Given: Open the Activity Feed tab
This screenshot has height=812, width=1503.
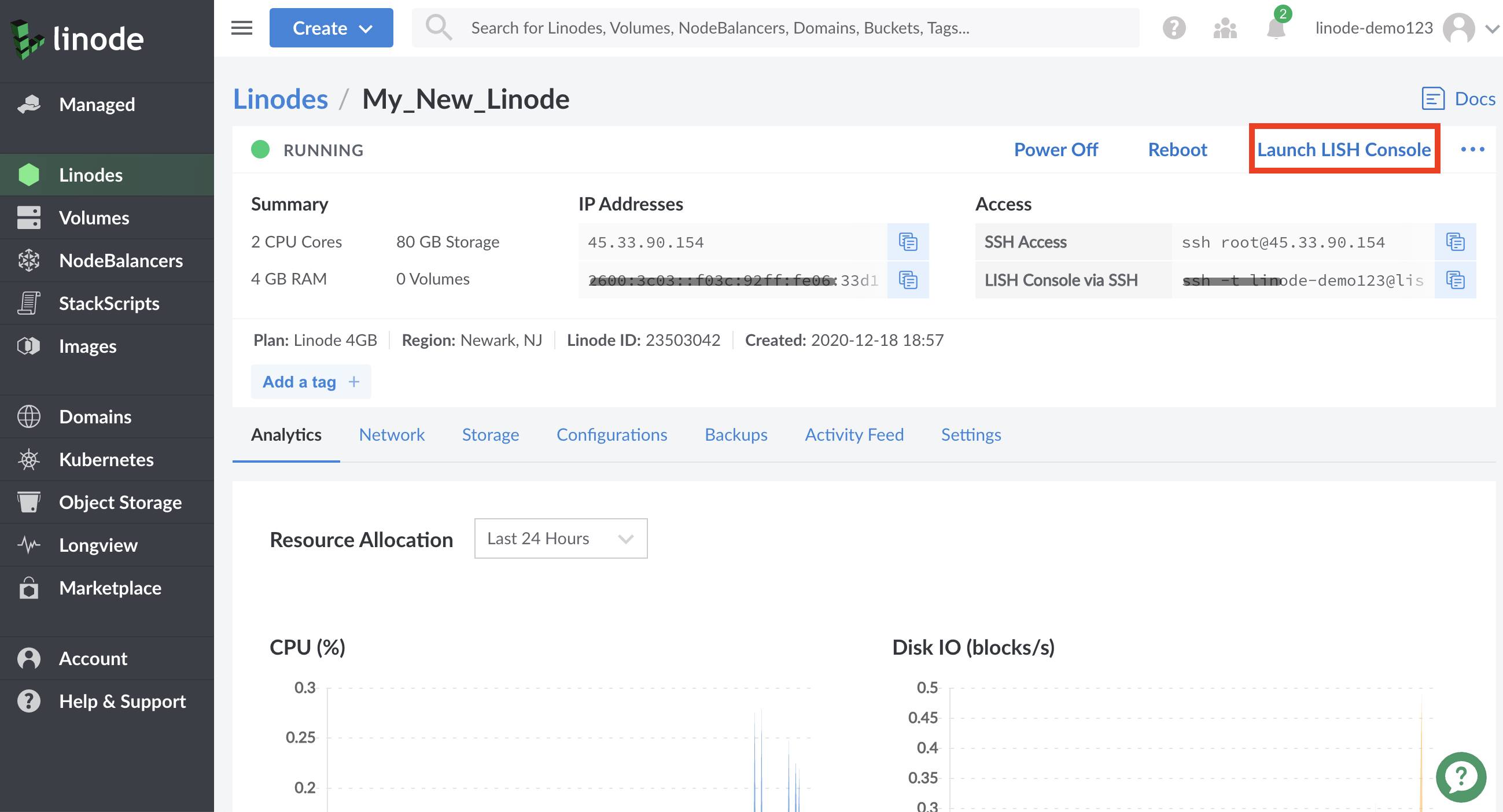Looking at the screenshot, I should pyautogui.click(x=853, y=434).
